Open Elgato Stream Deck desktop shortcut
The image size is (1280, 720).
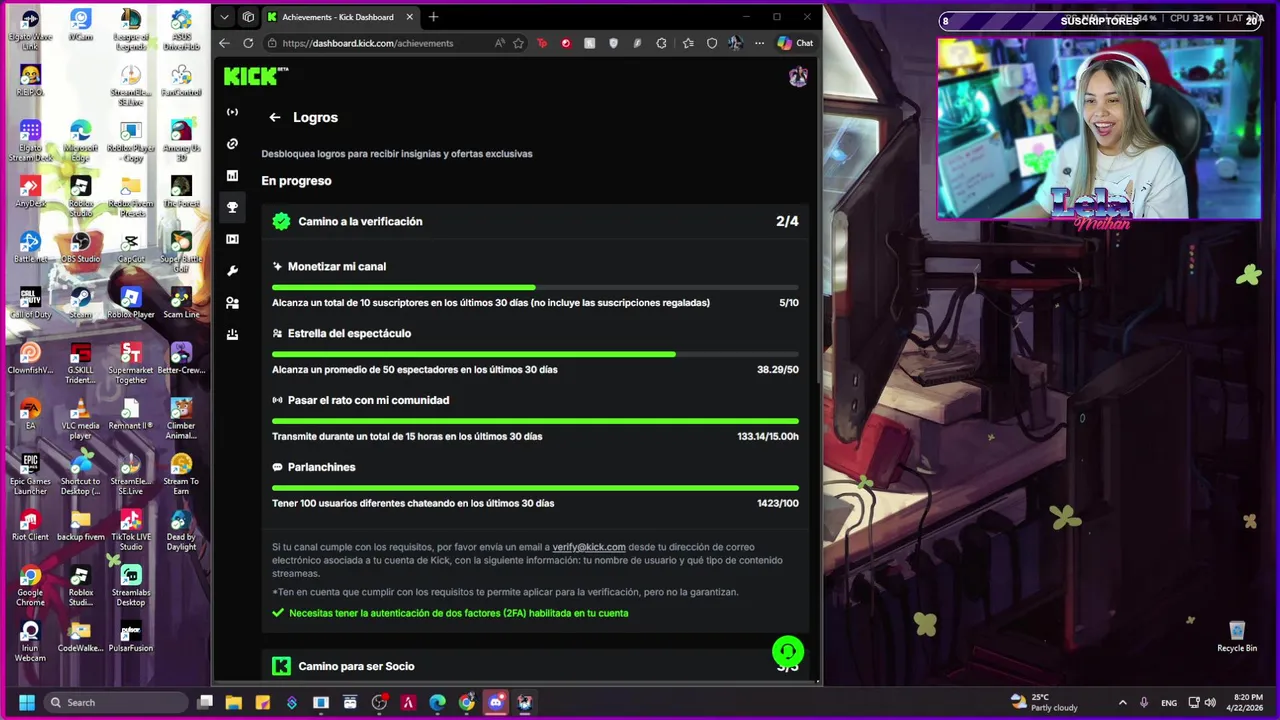click(x=30, y=141)
